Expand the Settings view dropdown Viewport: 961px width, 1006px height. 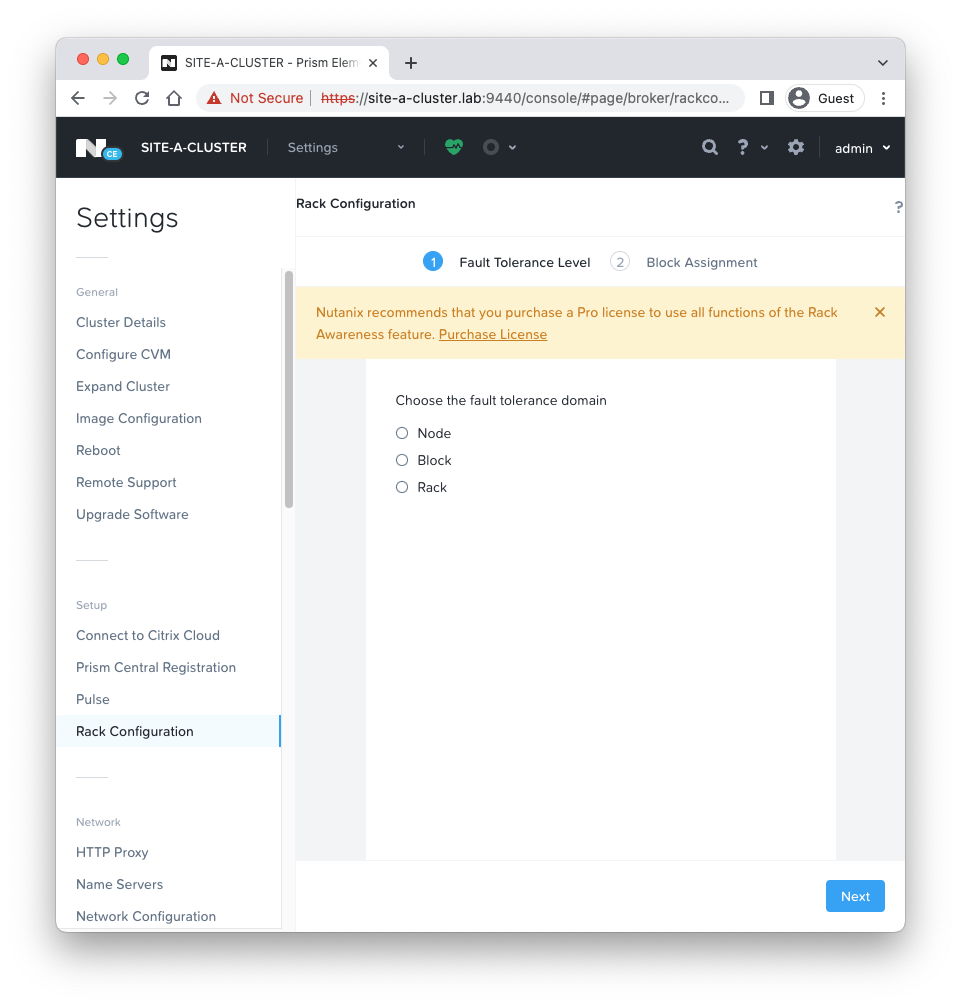coord(346,148)
